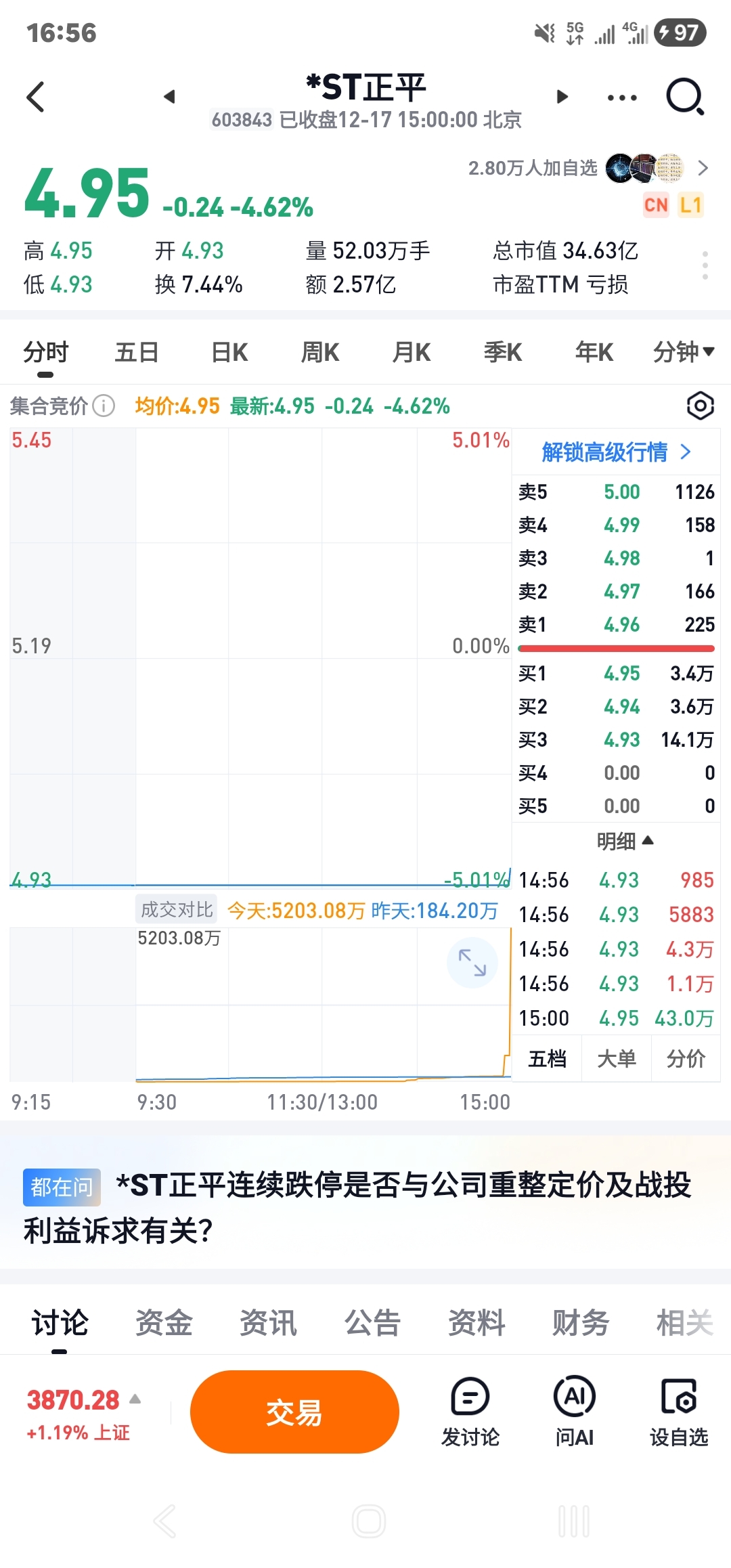The height and width of the screenshot is (1568, 731).
Task: Select the 年K chart tab
Action: coord(594,352)
